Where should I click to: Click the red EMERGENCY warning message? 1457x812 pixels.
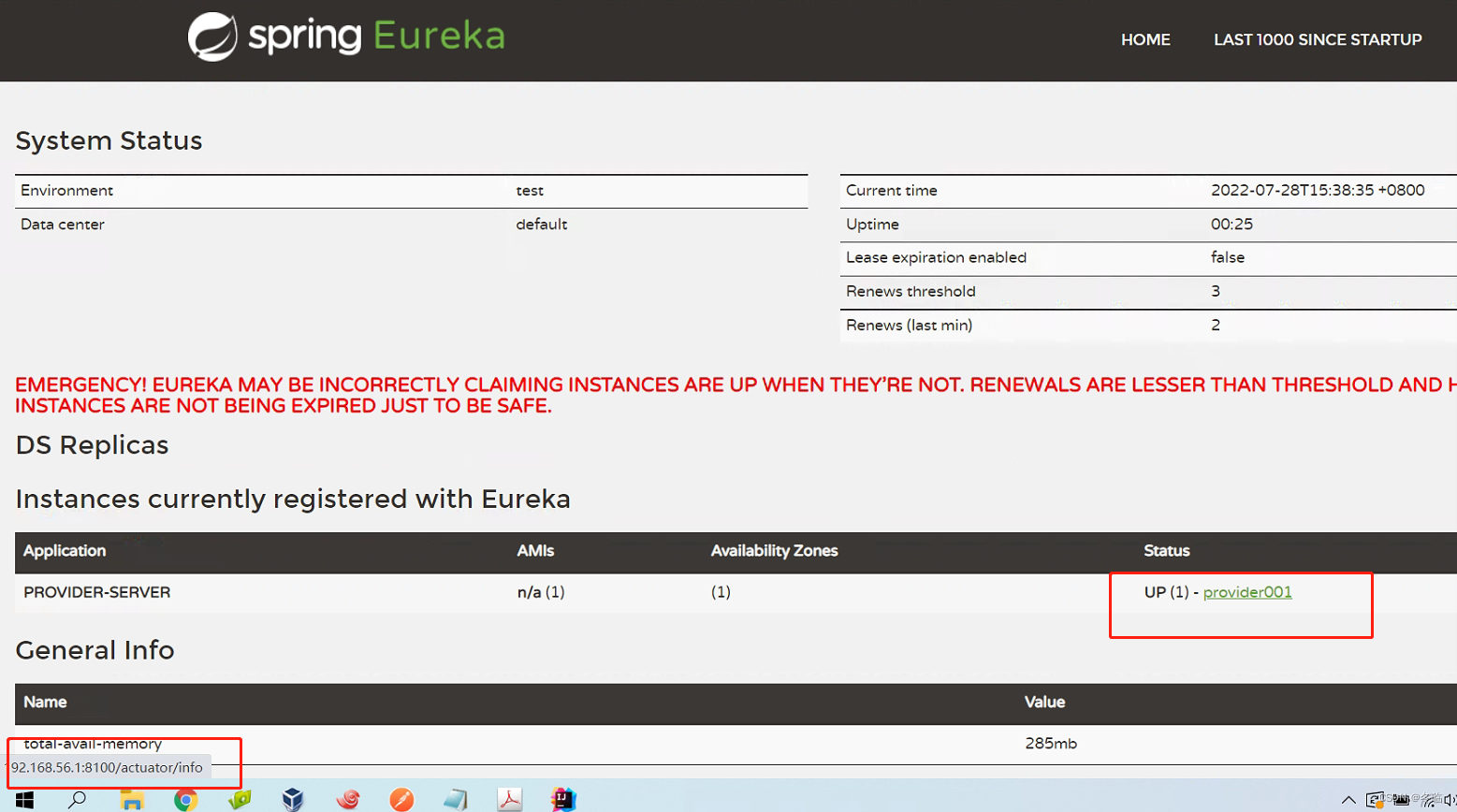pyautogui.click(x=736, y=395)
